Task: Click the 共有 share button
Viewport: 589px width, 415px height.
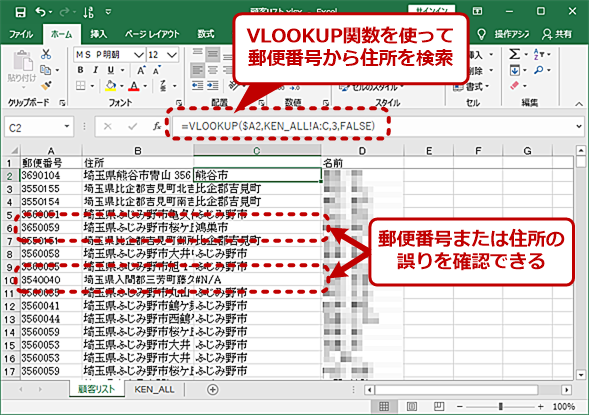Action: coord(557,34)
